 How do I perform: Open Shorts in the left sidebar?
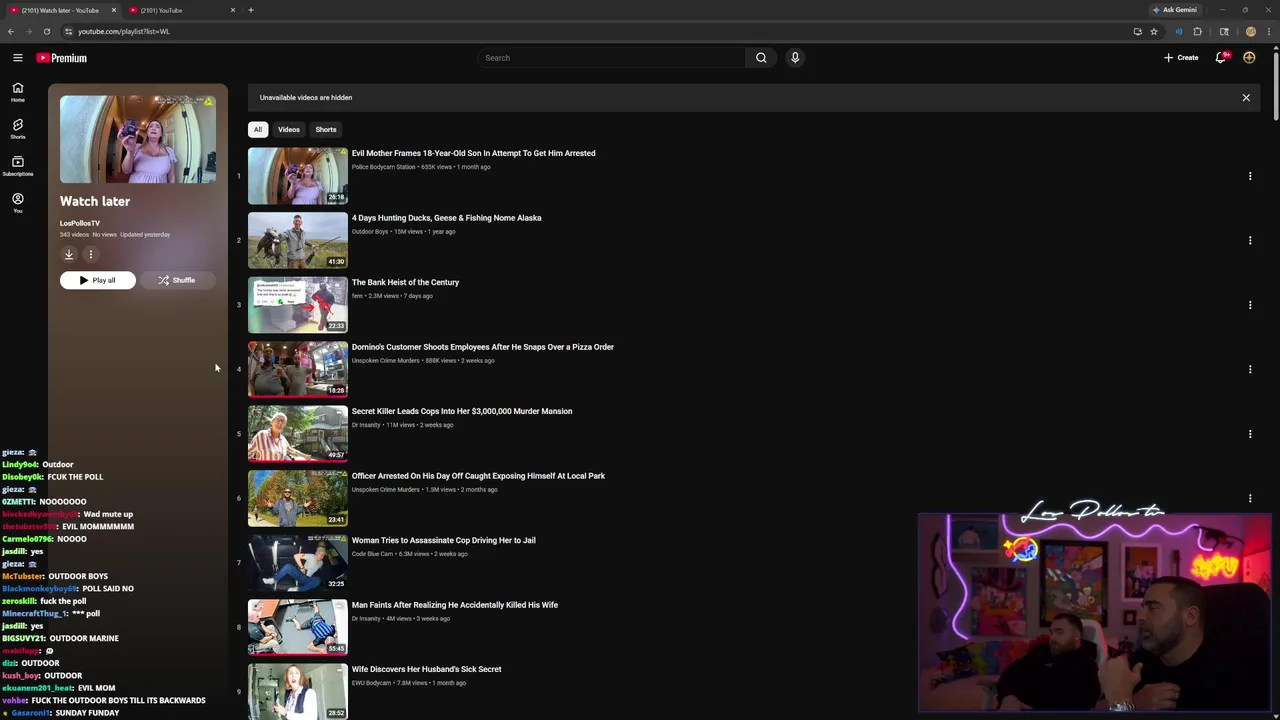coord(17,129)
